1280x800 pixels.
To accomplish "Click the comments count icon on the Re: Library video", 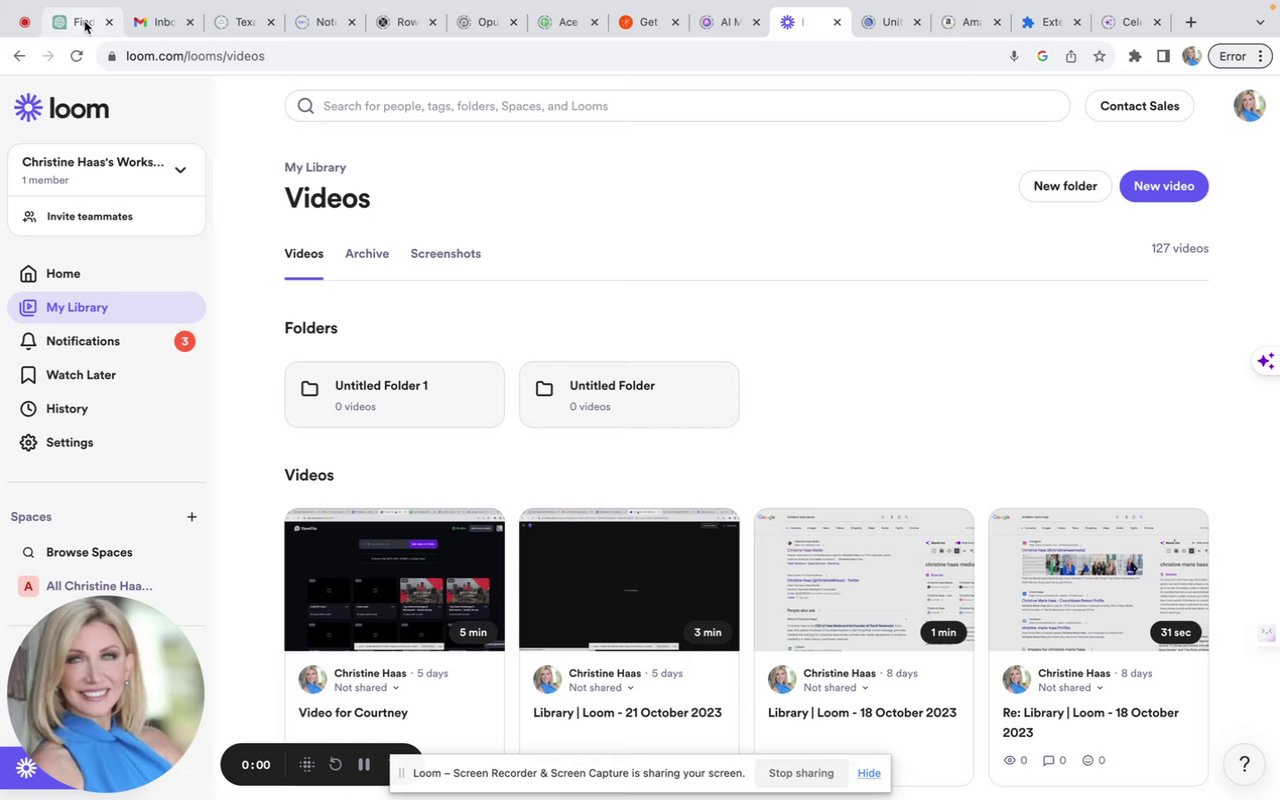I will tap(1048, 761).
